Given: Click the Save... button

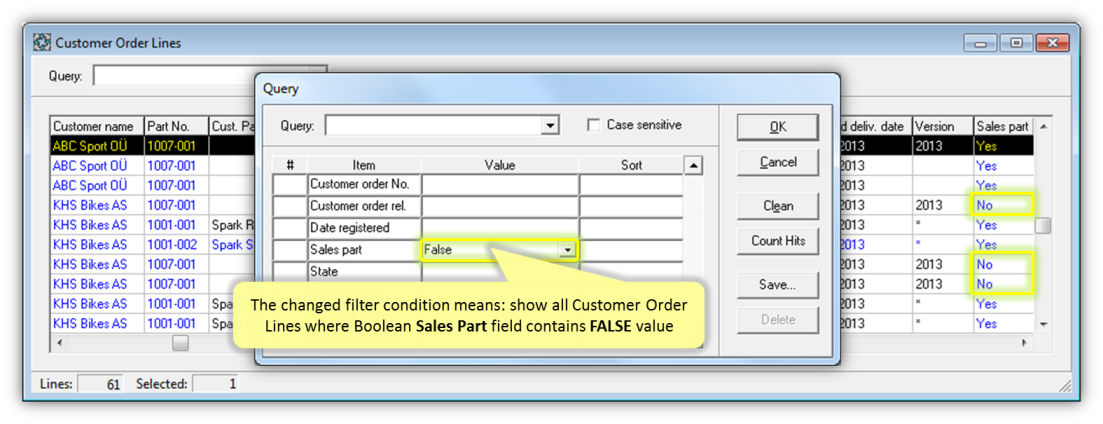Looking at the screenshot, I should click(777, 285).
